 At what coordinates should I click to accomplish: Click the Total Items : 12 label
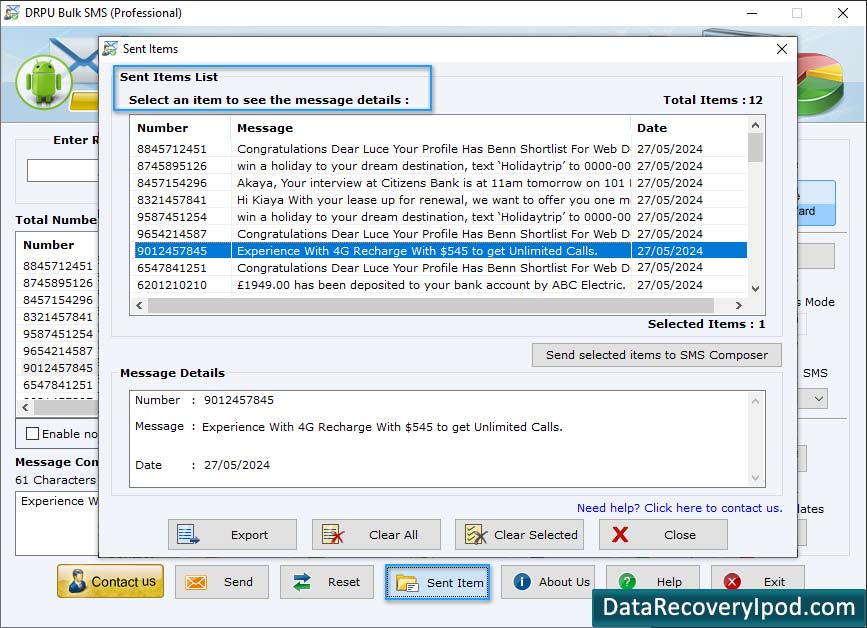pyautogui.click(x=713, y=100)
